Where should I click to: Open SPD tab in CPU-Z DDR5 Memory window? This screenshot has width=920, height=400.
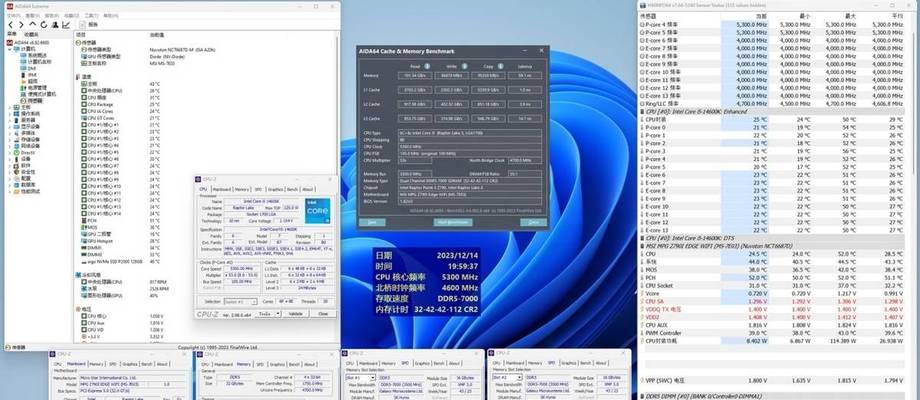pos(259,364)
